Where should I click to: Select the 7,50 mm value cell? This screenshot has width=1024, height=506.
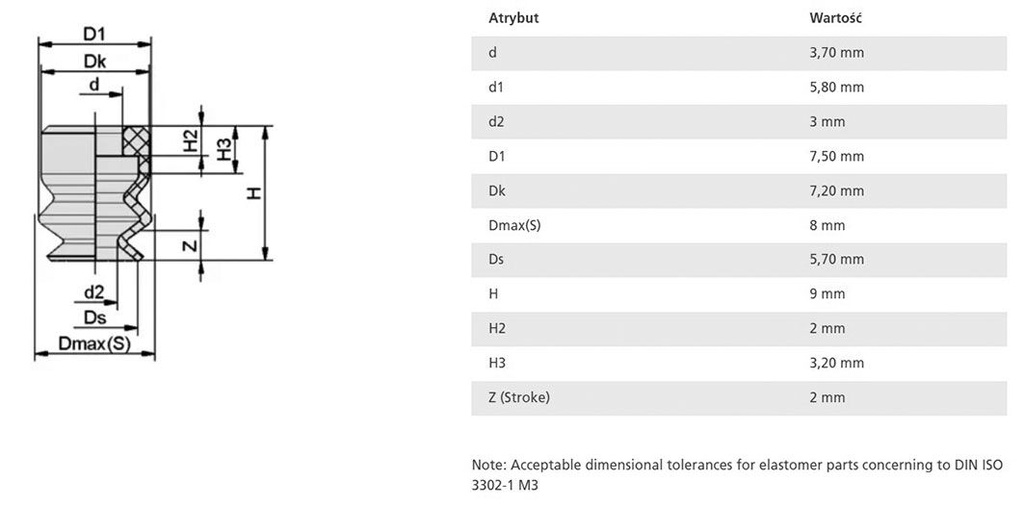836,156
